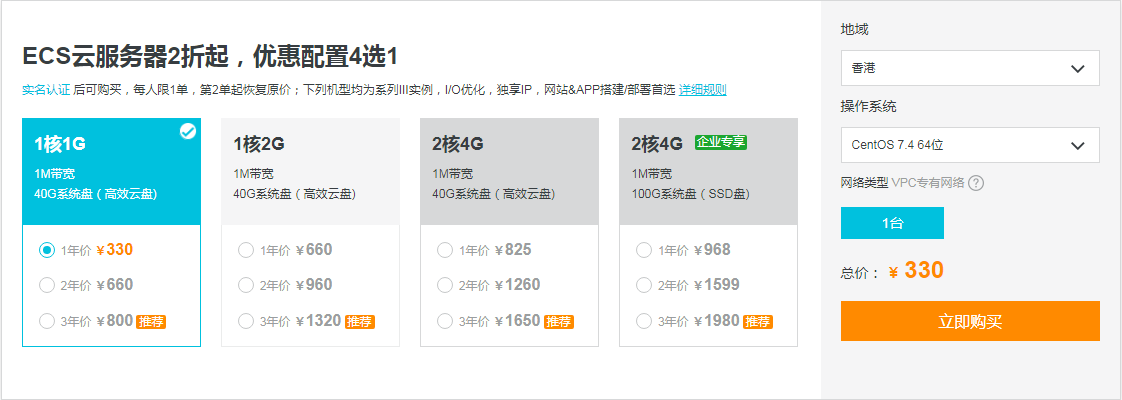Viewport: 1122px width, 400px height.
Task: Select 2年价 ¥960 radio for 1核2G
Action: tap(246, 285)
